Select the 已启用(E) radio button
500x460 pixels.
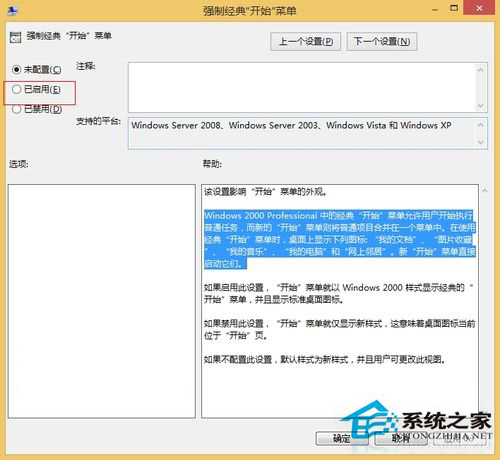pyautogui.click(x=36, y=89)
